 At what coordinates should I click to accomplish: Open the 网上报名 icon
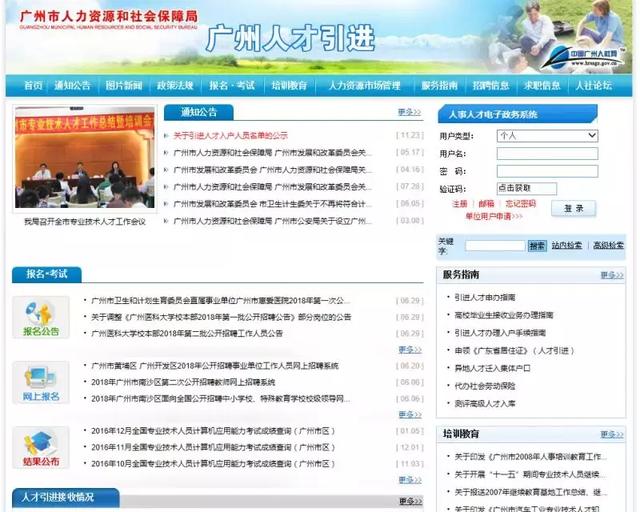(41, 383)
